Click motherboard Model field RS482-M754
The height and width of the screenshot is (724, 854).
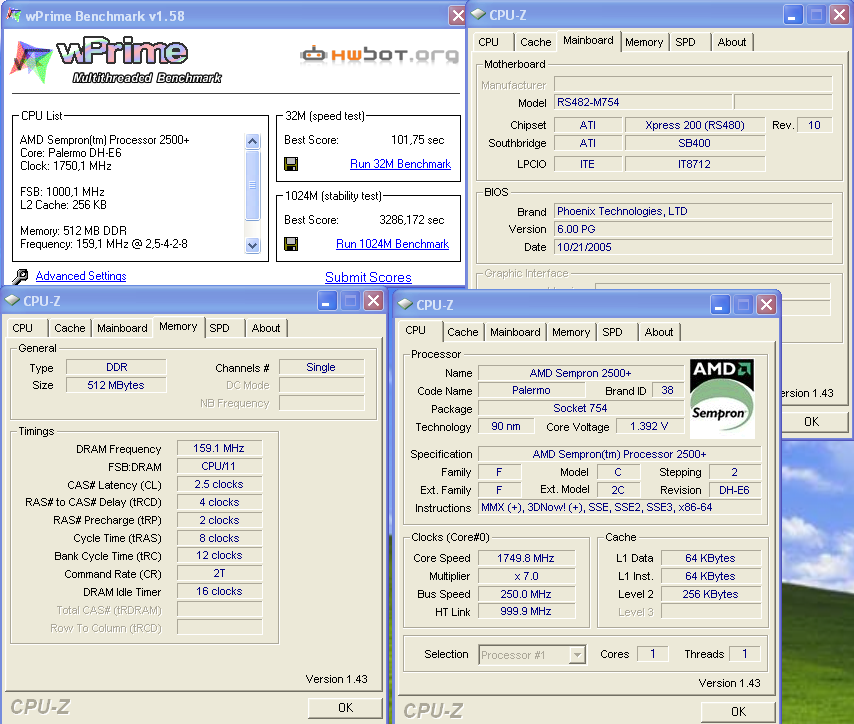coord(643,102)
